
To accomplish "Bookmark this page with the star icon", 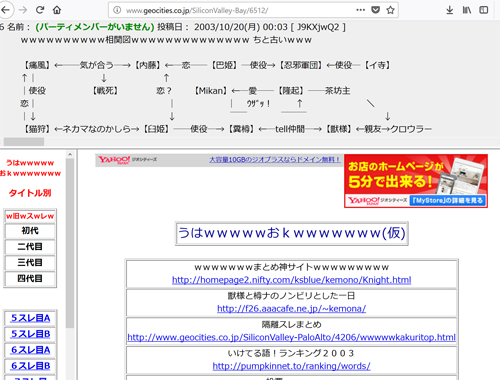I will 390,10.
